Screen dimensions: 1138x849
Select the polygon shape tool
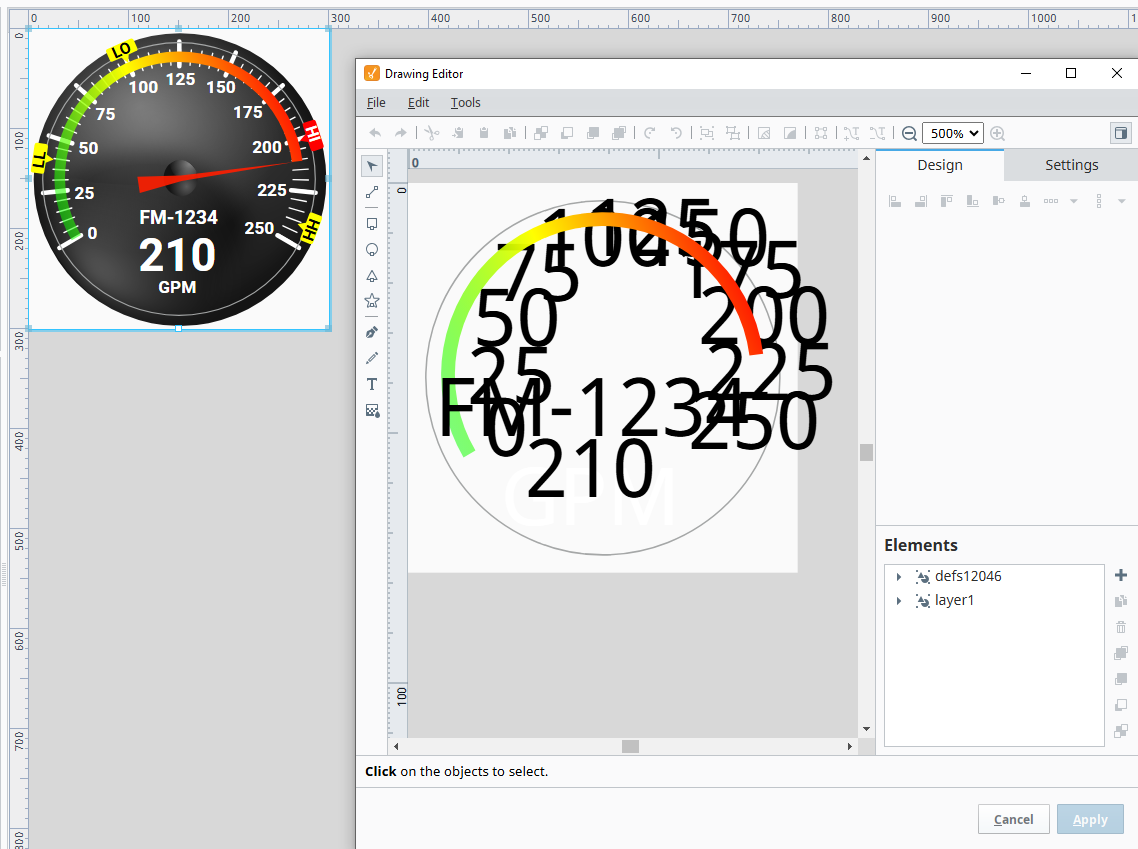tap(372, 276)
